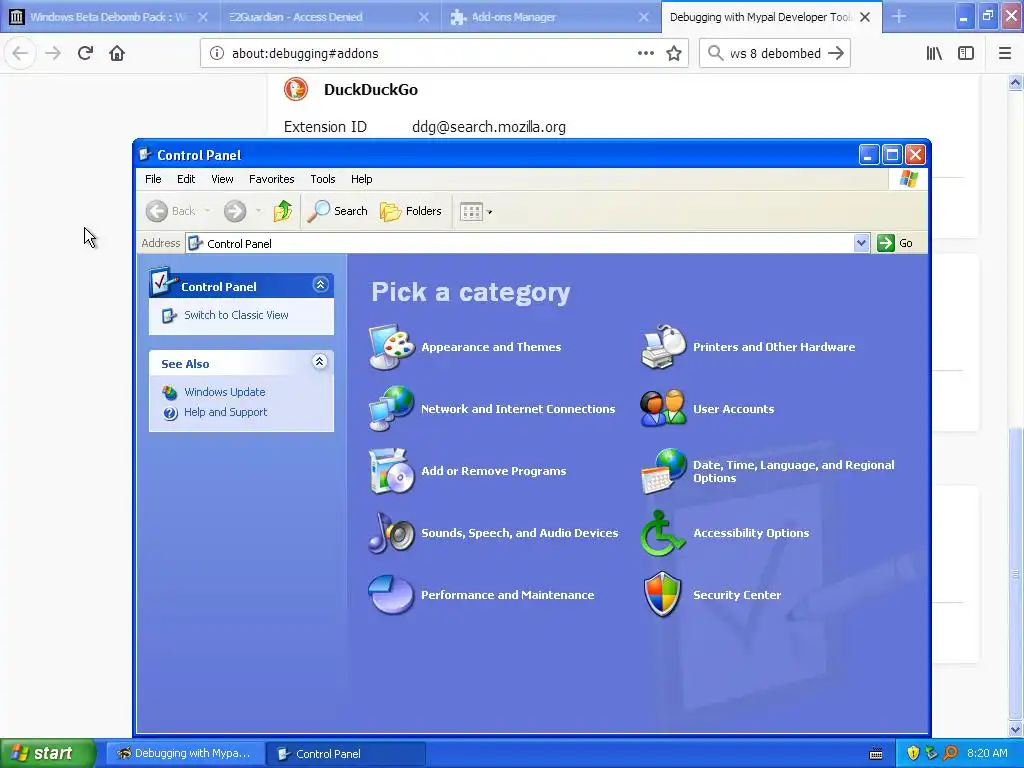Image resolution: width=1024 pixels, height=768 pixels.
Task: Click the Up folder toolbar icon
Action: [283, 211]
